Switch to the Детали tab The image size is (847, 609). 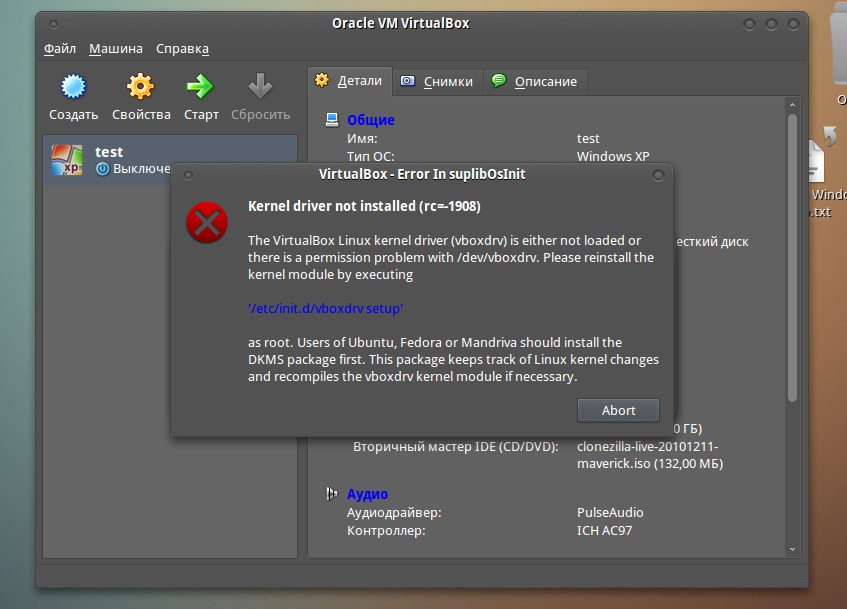coord(350,81)
